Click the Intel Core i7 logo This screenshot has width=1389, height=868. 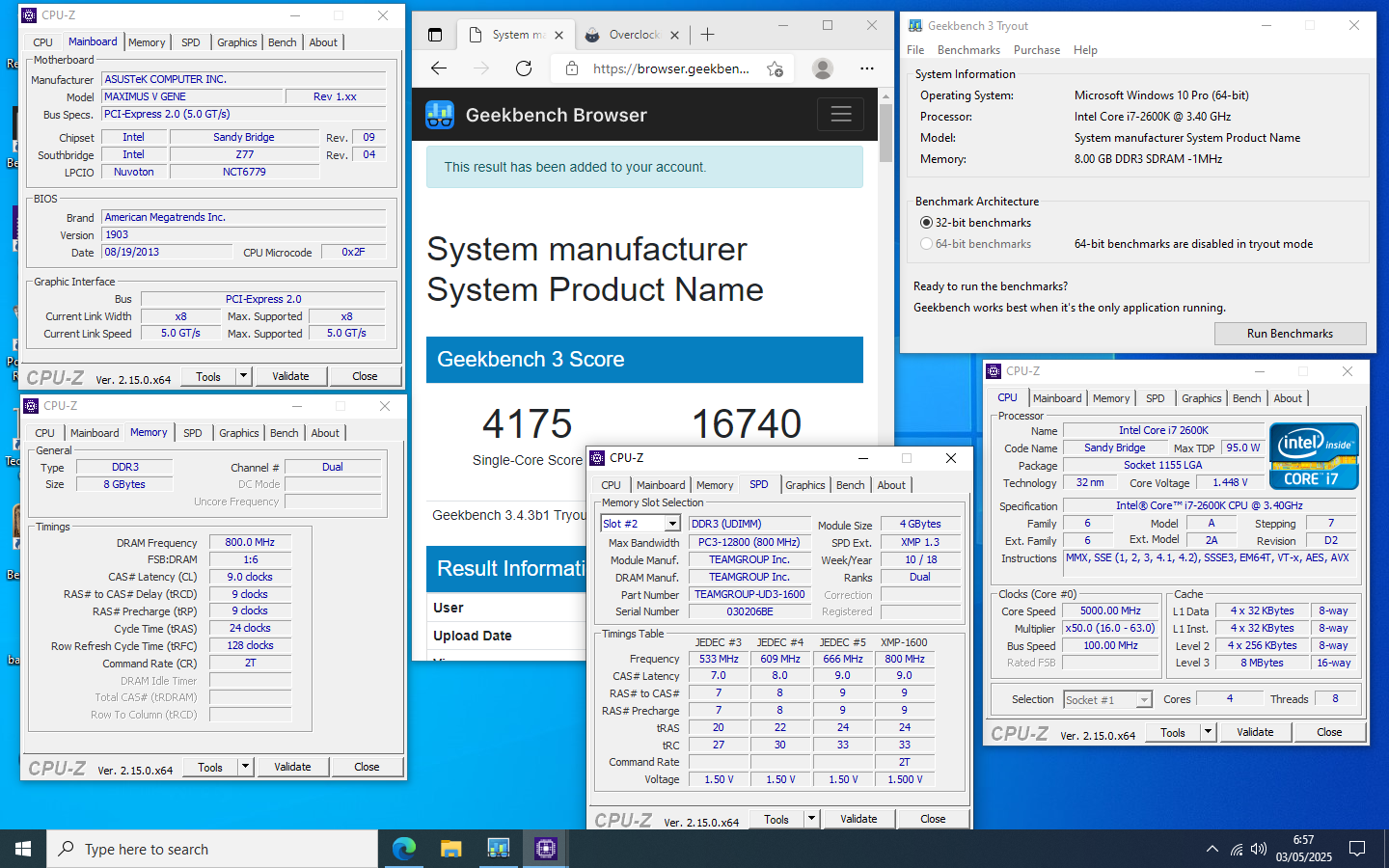coord(1314,456)
